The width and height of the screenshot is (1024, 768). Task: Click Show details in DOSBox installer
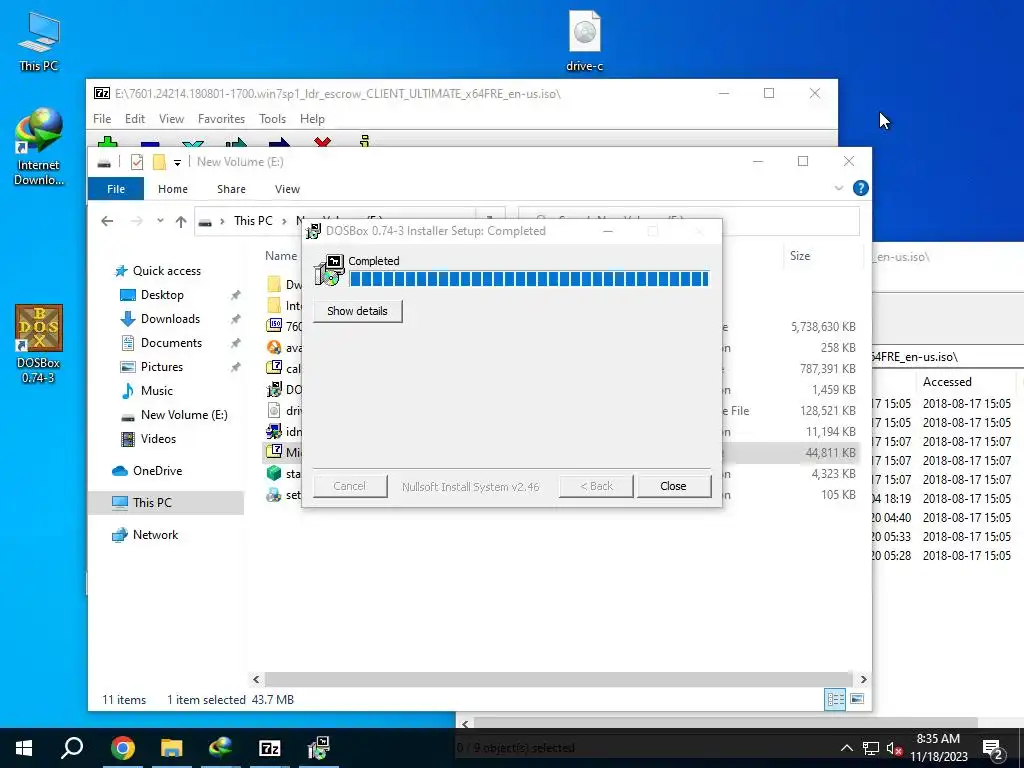(357, 311)
